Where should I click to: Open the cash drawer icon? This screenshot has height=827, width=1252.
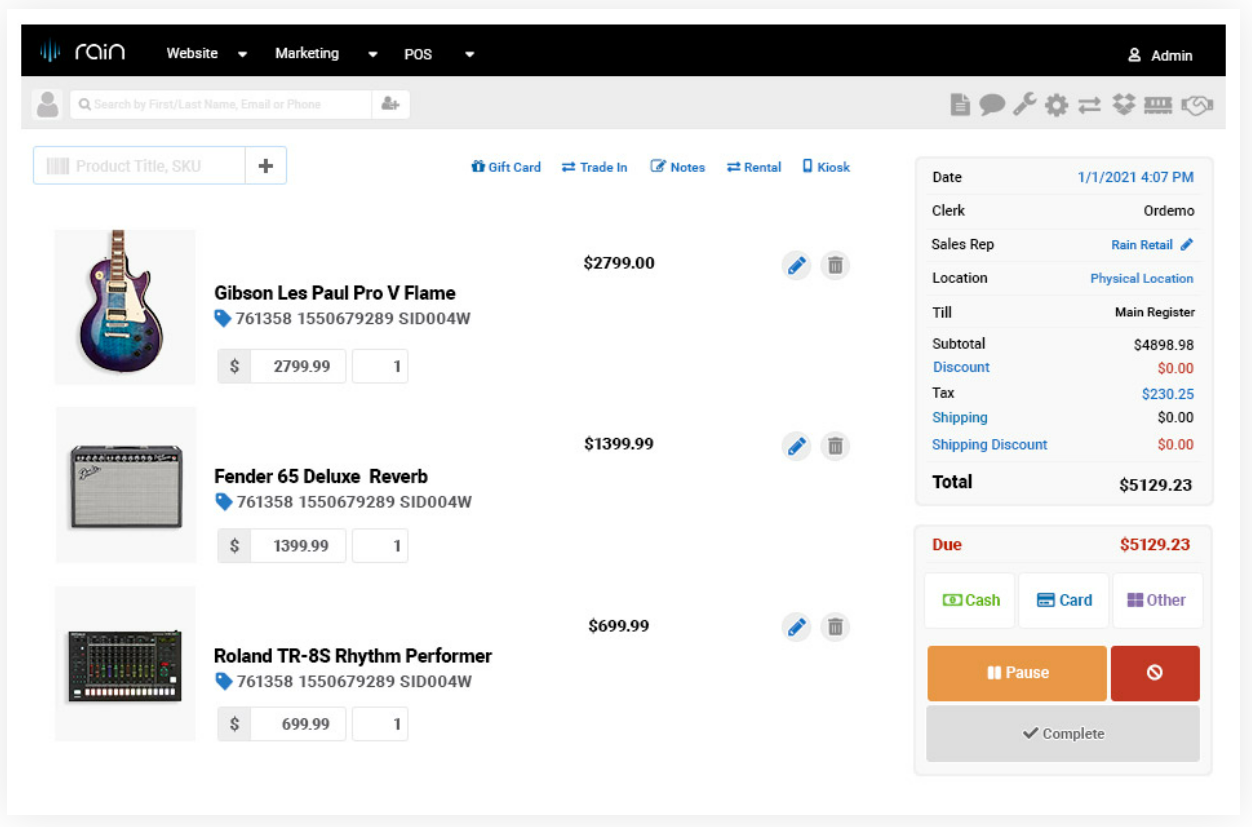[1158, 104]
